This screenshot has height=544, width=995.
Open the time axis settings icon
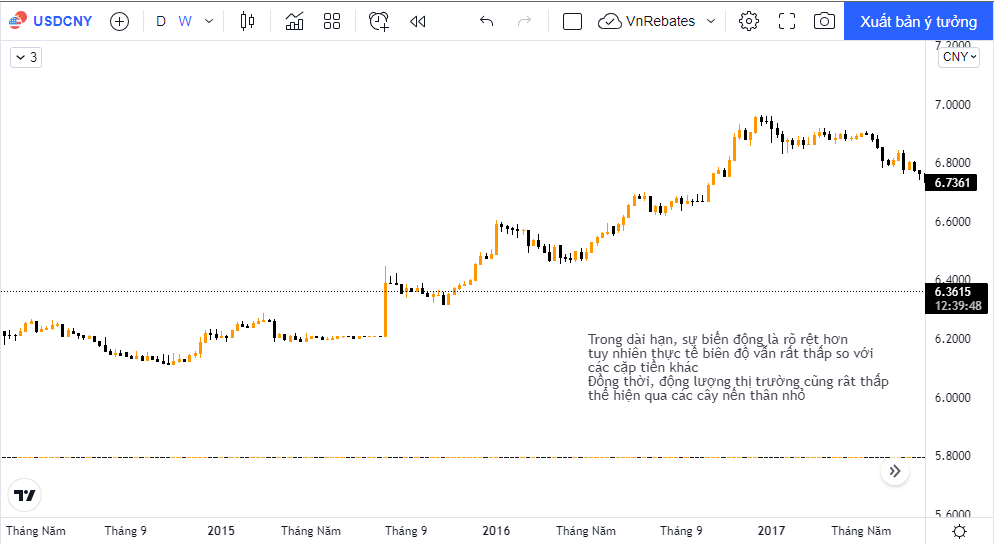[x=959, y=531]
